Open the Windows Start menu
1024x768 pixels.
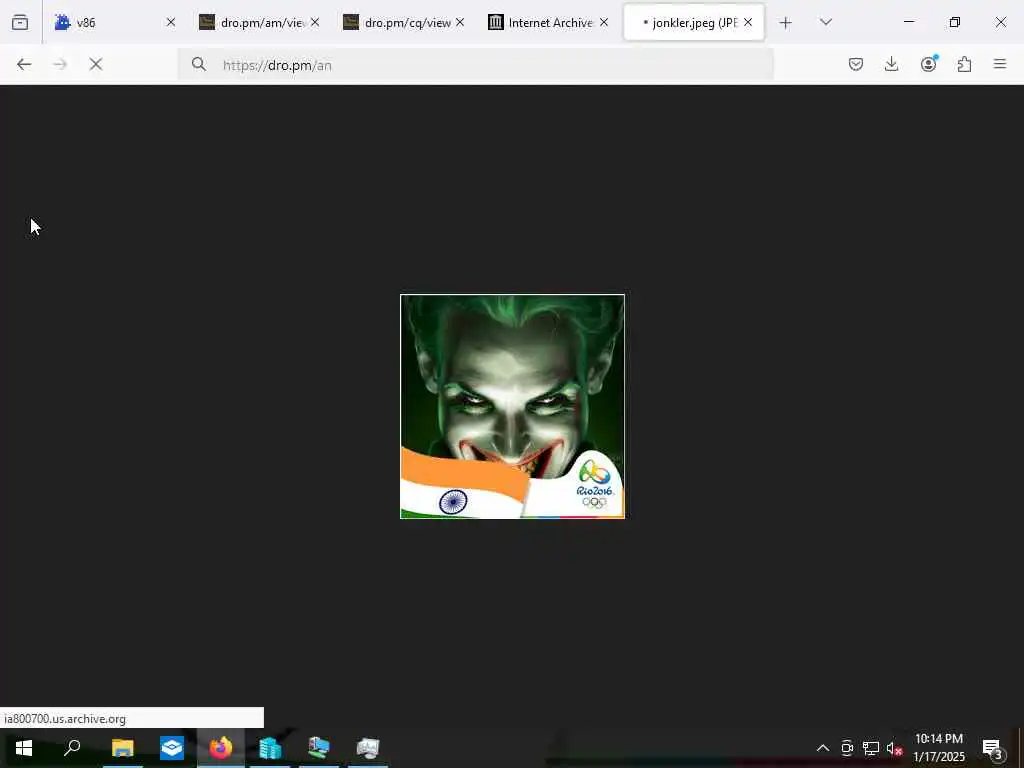[x=24, y=748]
